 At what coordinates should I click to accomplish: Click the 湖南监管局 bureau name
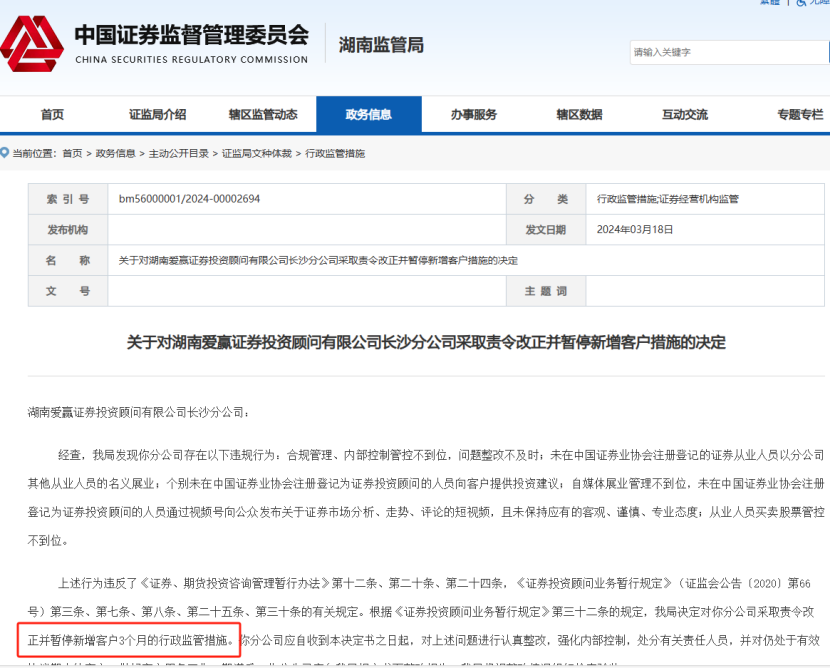pyautogui.click(x=381, y=45)
